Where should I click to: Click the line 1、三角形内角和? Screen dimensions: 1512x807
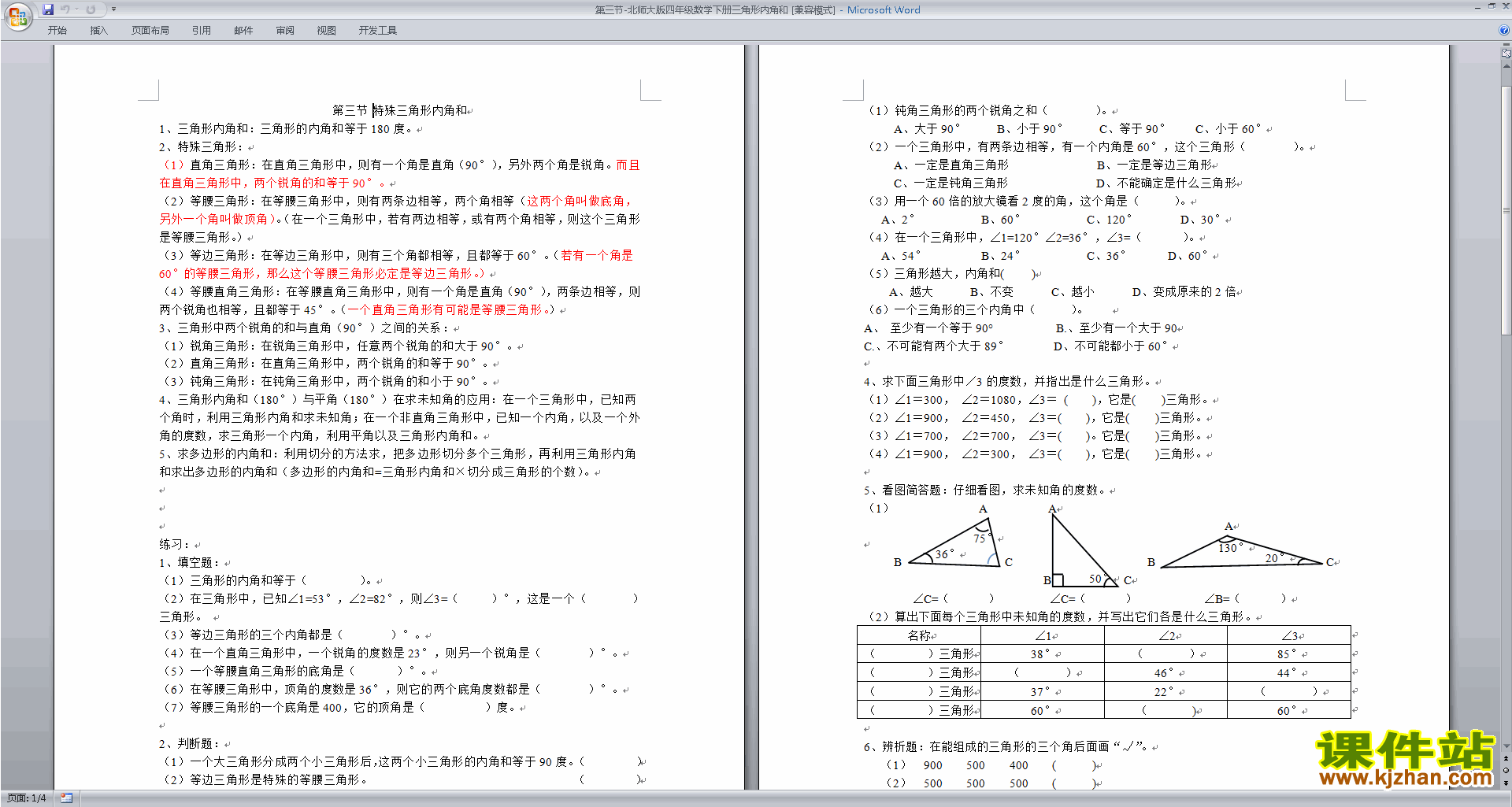[285, 128]
